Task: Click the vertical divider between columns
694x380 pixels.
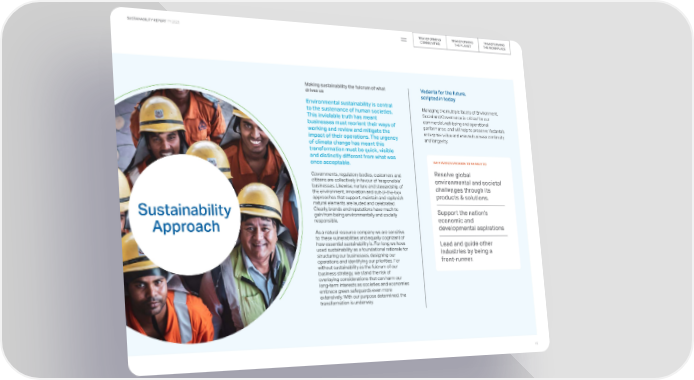Action: 417,198
